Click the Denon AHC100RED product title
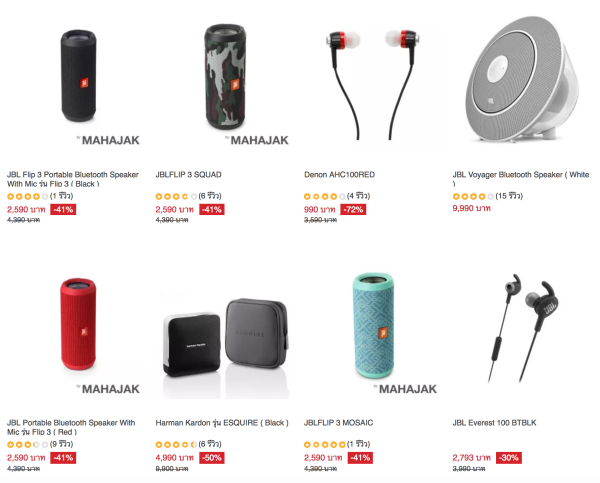Screen dimensions: 600x483 339,175
